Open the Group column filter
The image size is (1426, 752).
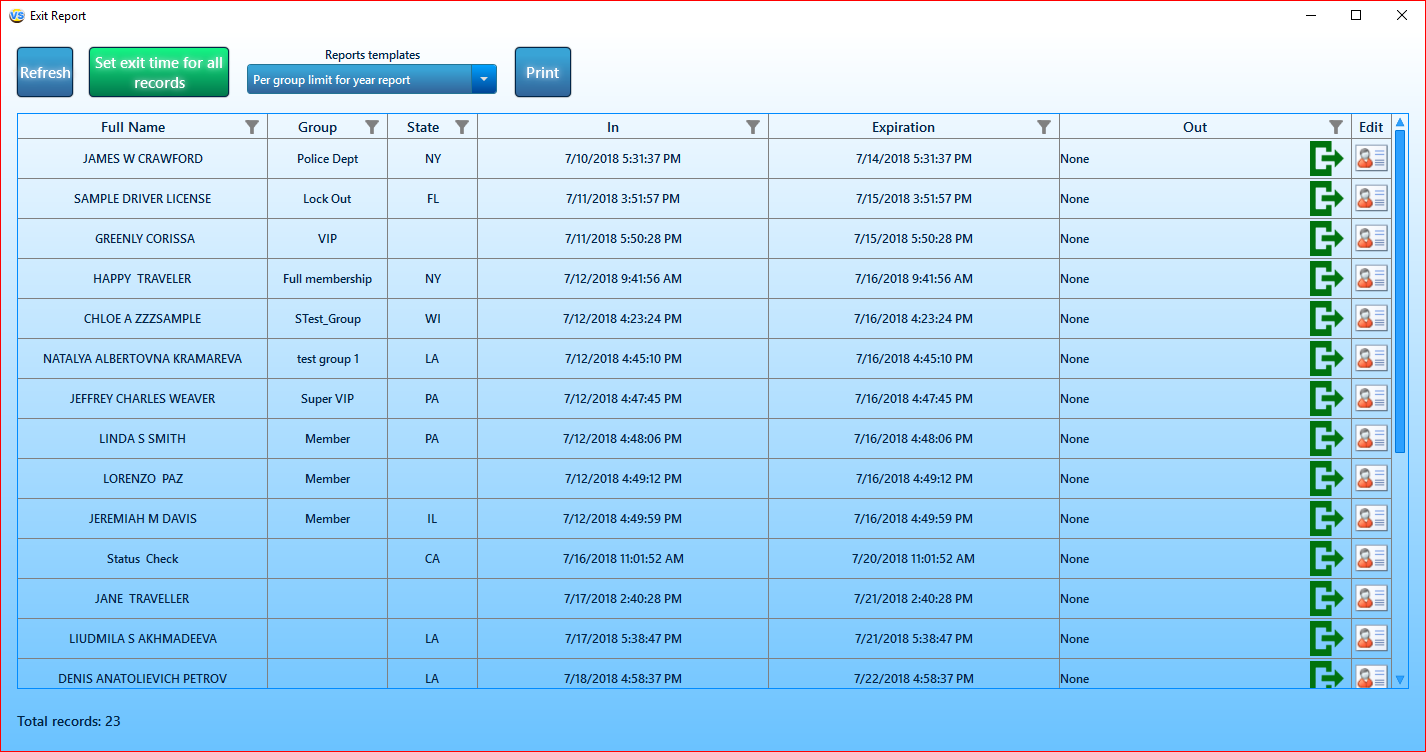tap(372, 127)
